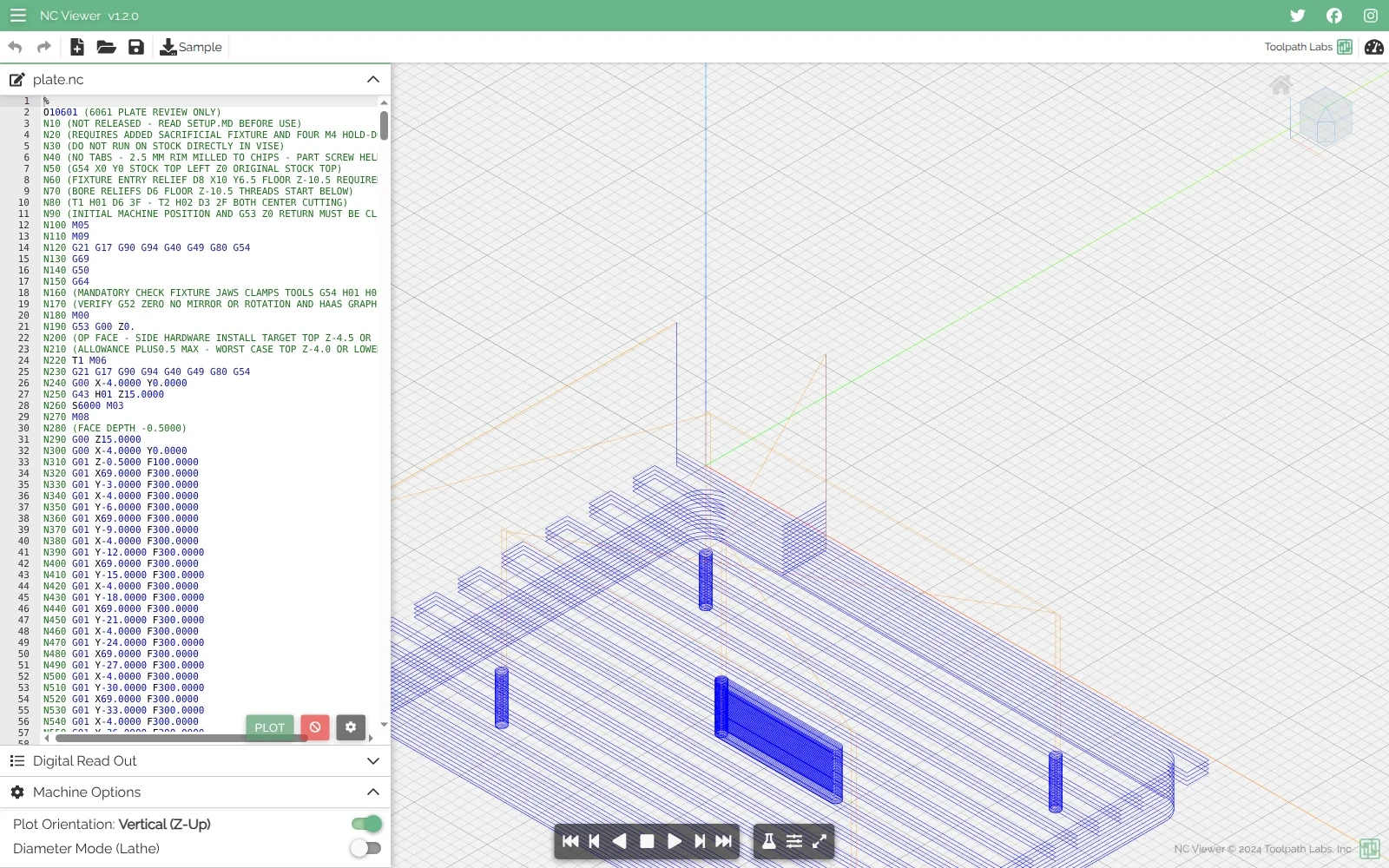
Task: Click the plate.nc file name
Action: click(58, 80)
